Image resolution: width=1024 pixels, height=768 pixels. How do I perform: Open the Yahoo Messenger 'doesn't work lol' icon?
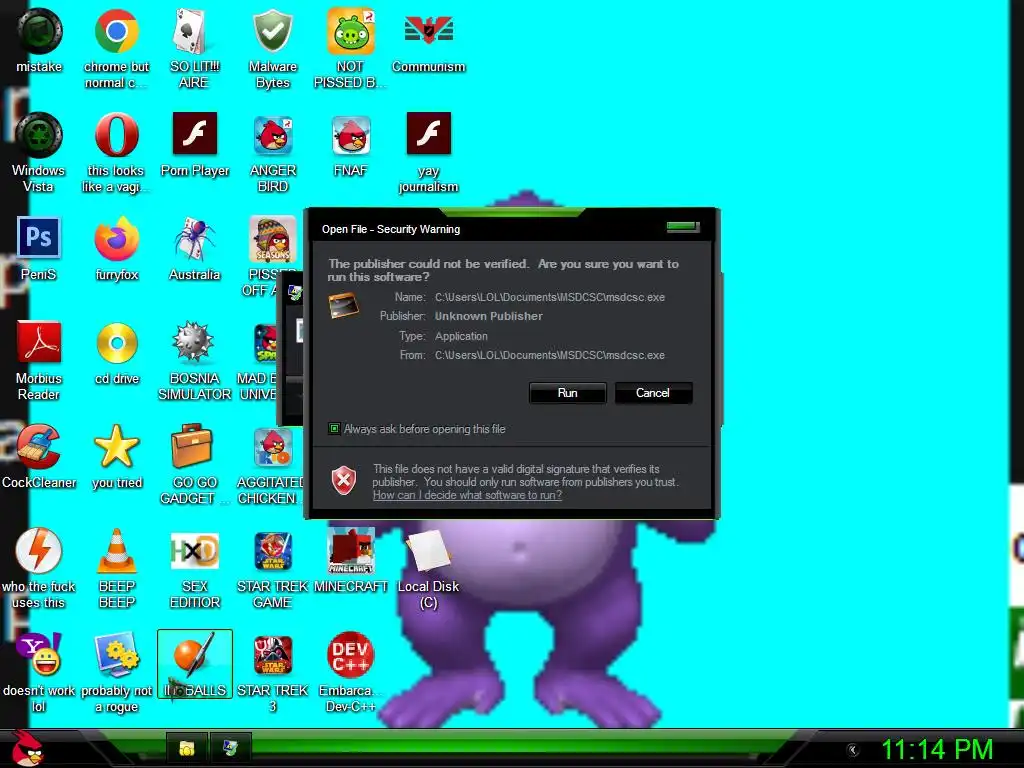click(x=39, y=654)
